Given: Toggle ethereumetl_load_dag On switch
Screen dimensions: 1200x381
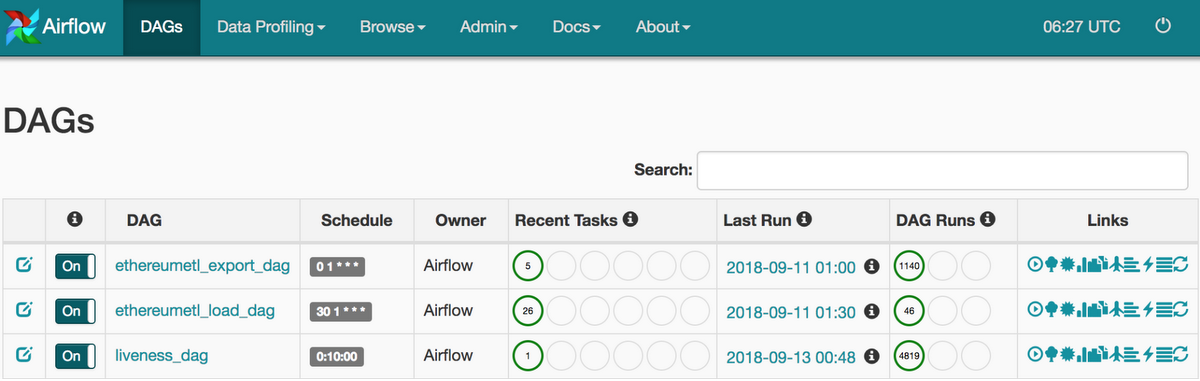Looking at the screenshot, I should pos(75,311).
